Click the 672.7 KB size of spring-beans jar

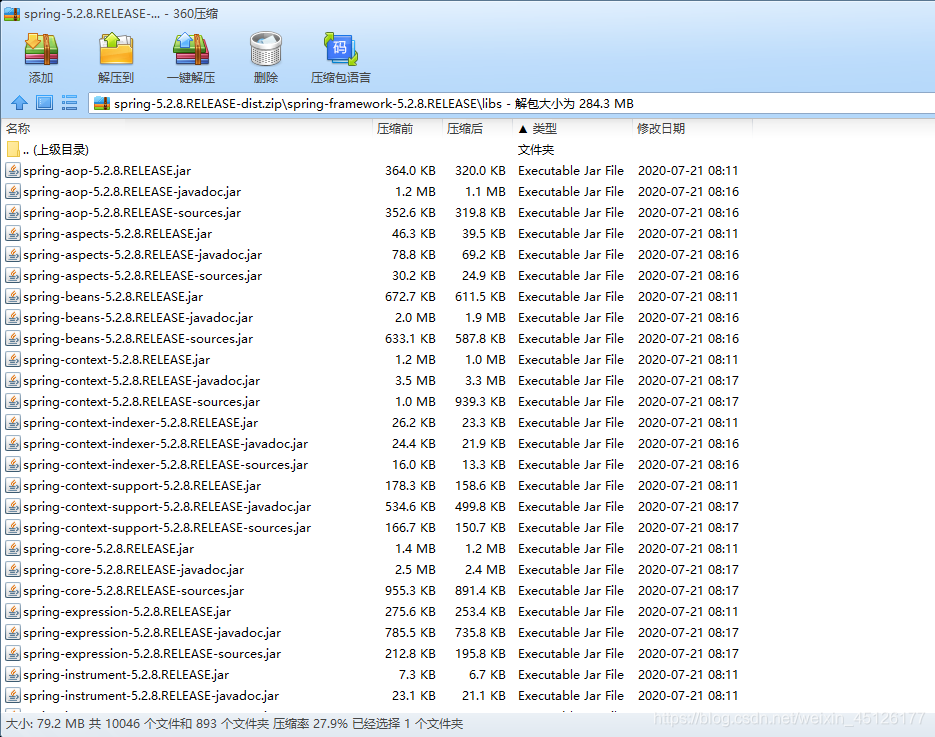[x=410, y=296]
